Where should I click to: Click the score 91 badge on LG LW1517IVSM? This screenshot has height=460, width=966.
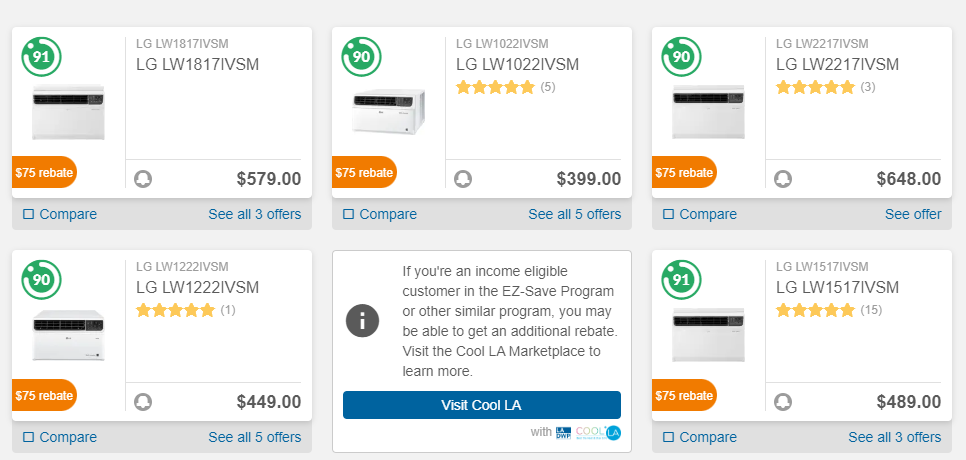[x=681, y=280]
